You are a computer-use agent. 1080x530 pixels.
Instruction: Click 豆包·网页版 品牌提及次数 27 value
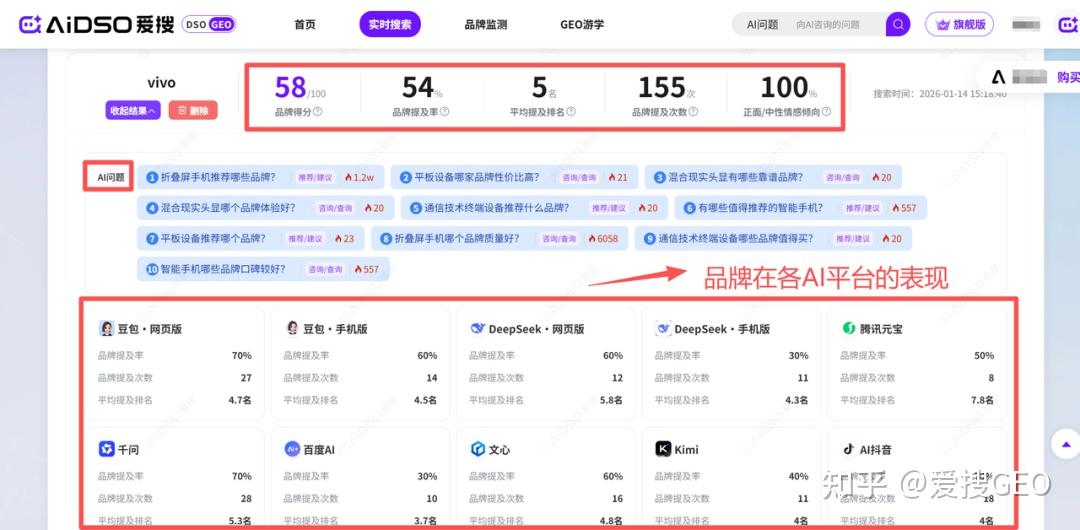click(x=246, y=378)
